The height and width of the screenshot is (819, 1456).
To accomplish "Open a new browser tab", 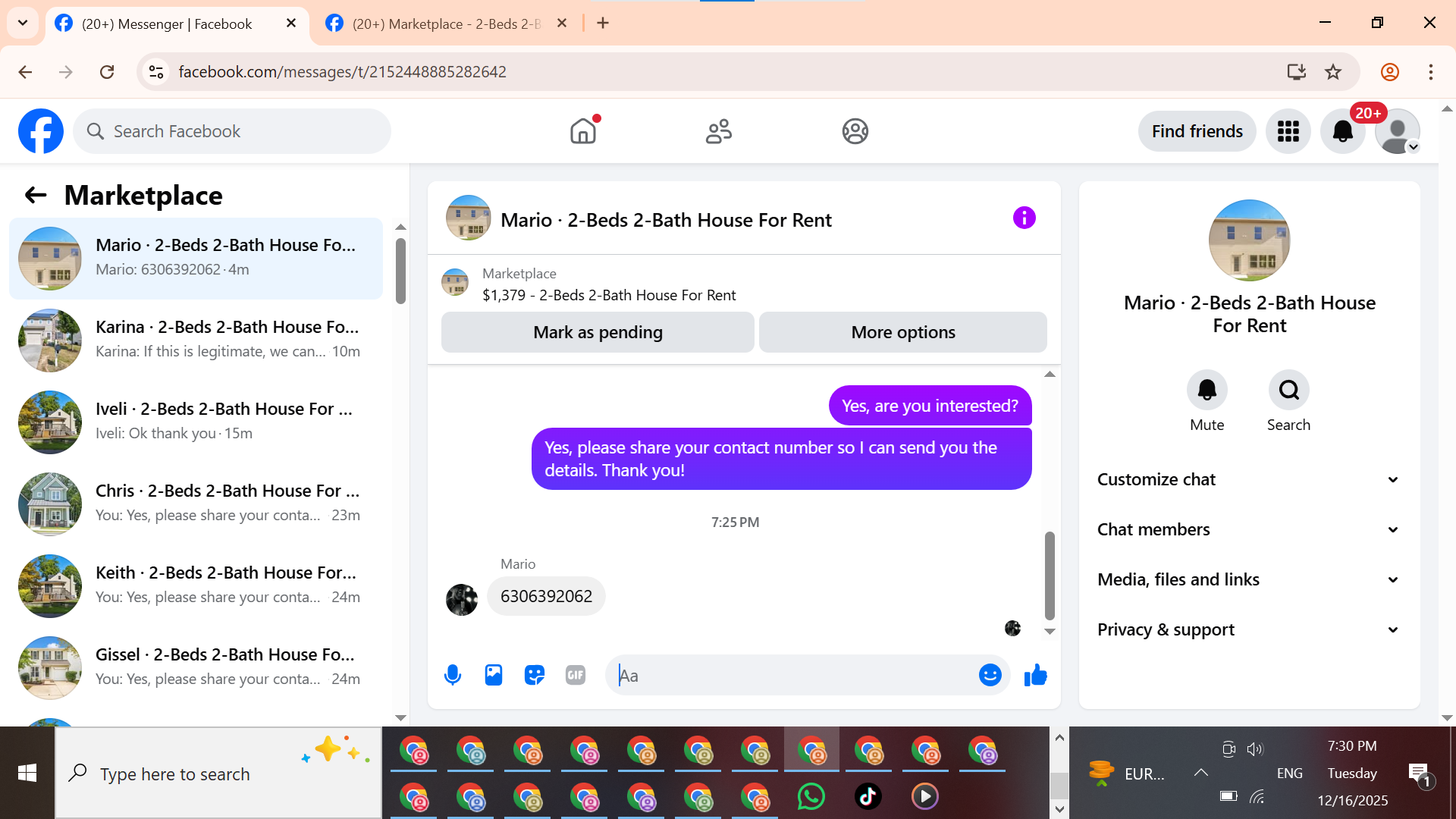I will click(603, 24).
